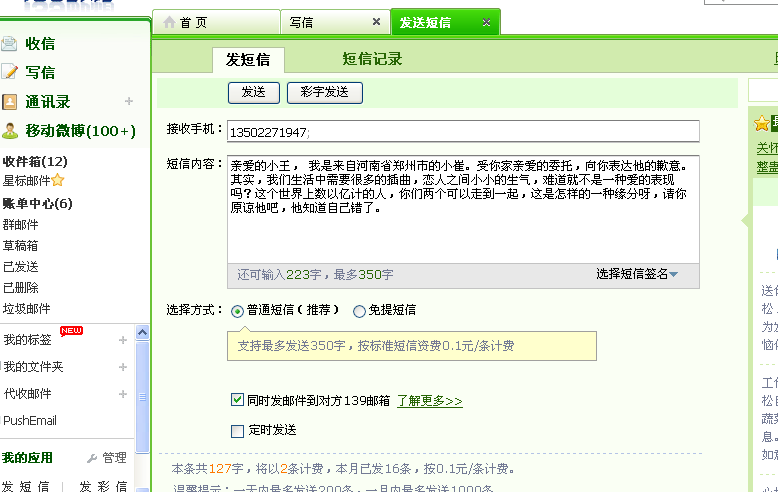This screenshot has width=778, height=492.
Task: Close the 写信 tab
Action: pos(376,22)
